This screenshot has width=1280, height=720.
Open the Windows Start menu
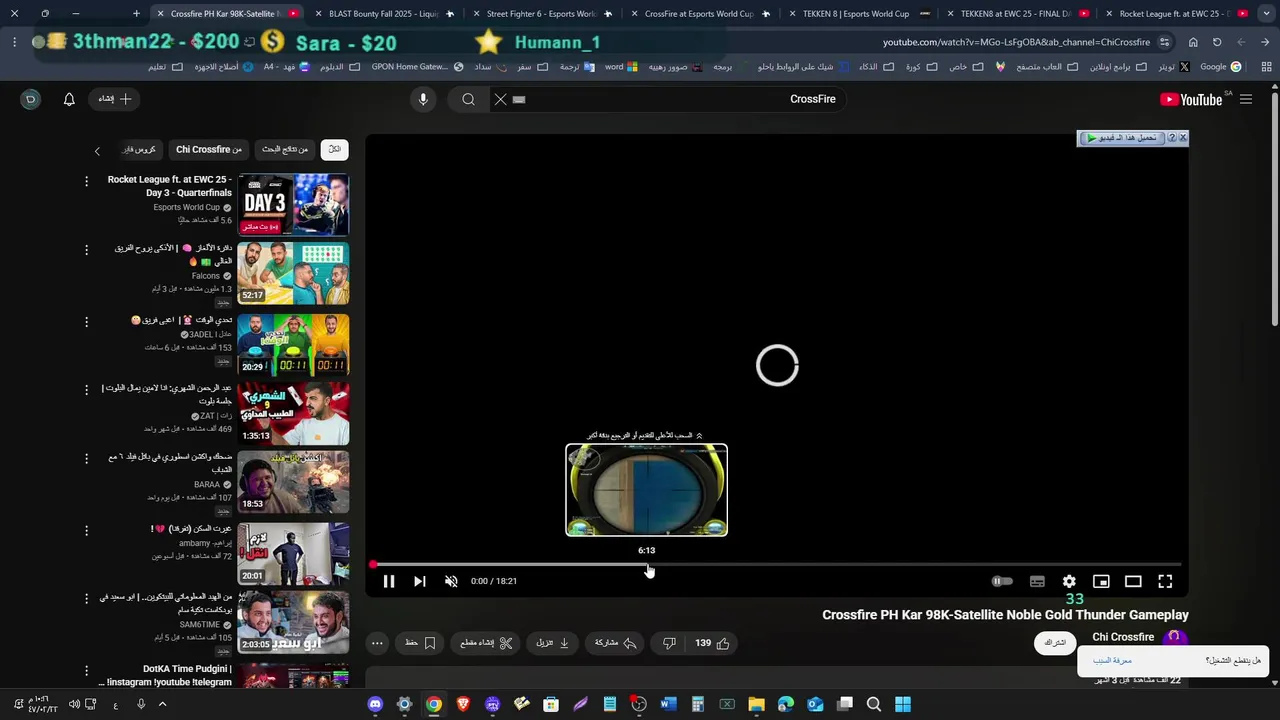tap(903, 704)
